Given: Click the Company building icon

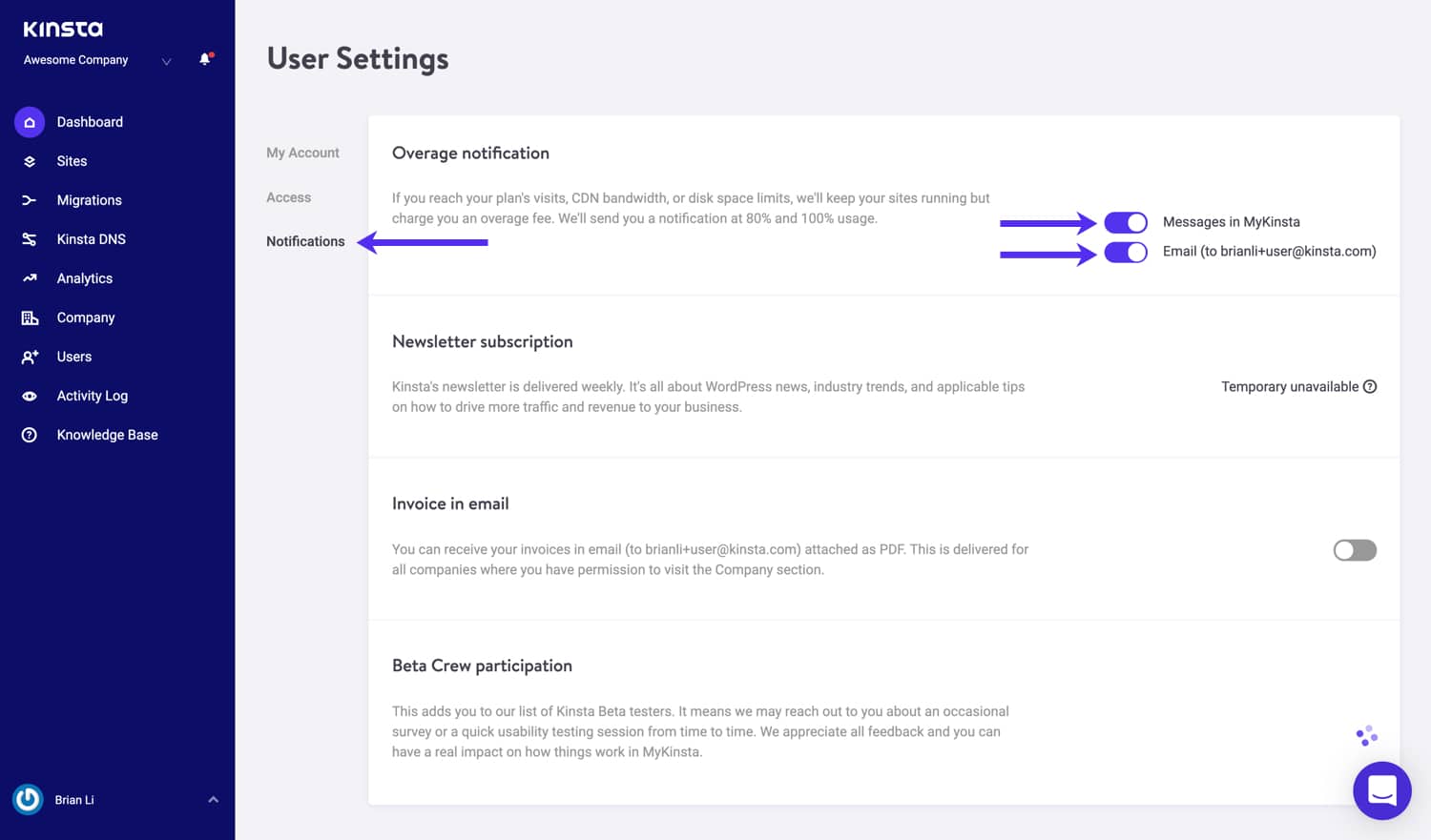Looking at the screenshot, I should click(x=30, y=318).
